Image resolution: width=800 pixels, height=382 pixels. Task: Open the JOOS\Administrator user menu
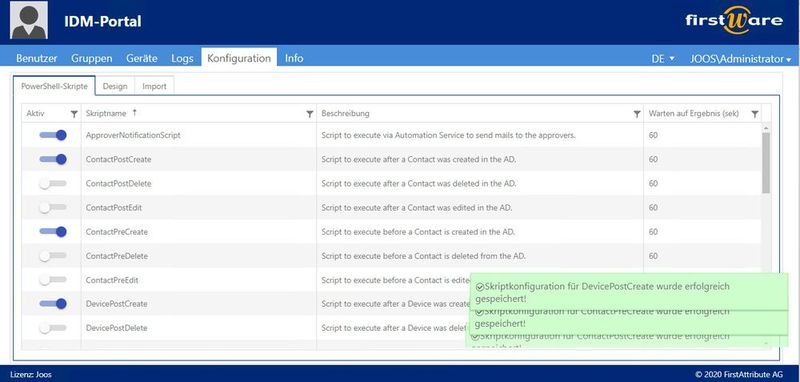[740, 59]
